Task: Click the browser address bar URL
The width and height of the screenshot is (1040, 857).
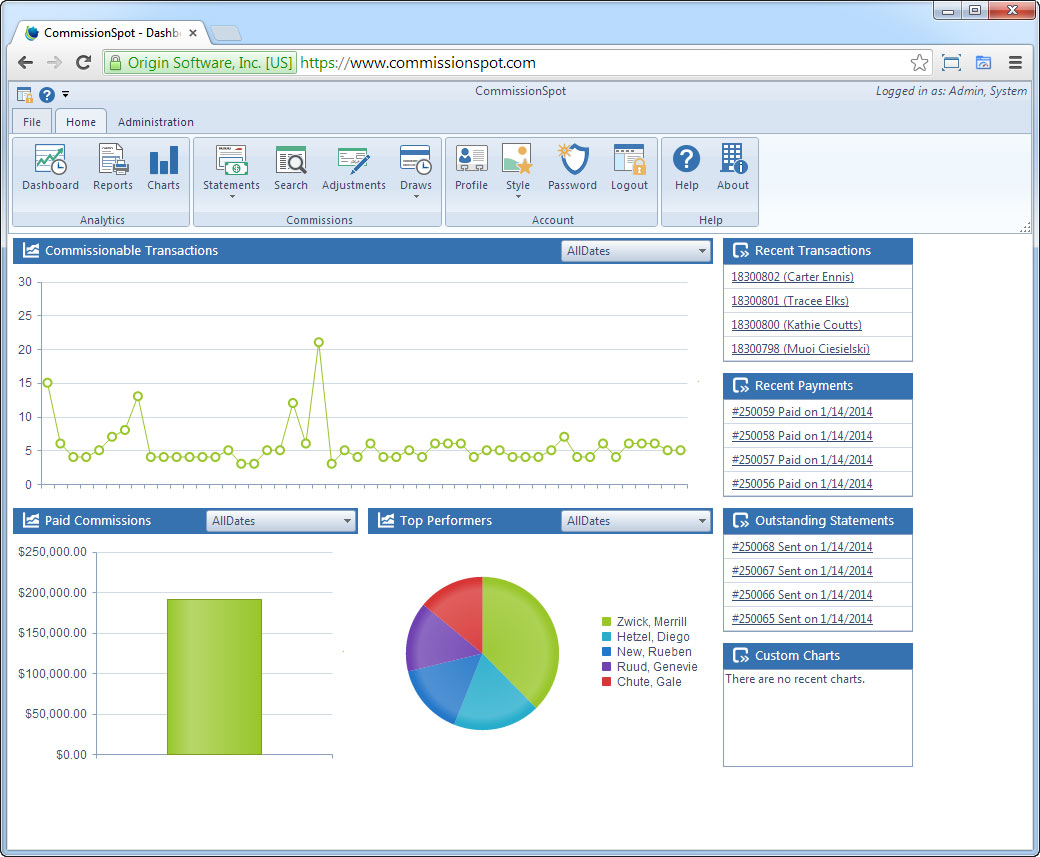Action: point(418,62)
